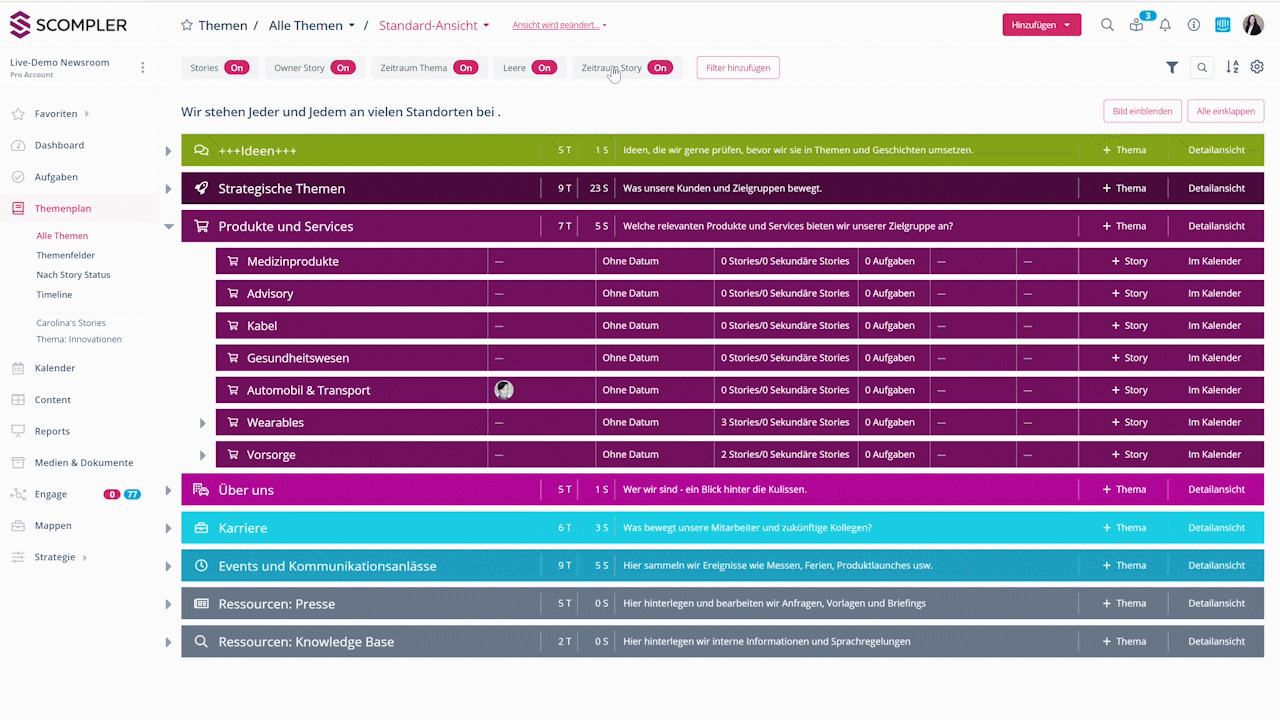Open view settings gear icon
Screen dimensions: 1280x720
coord(1257,67)
